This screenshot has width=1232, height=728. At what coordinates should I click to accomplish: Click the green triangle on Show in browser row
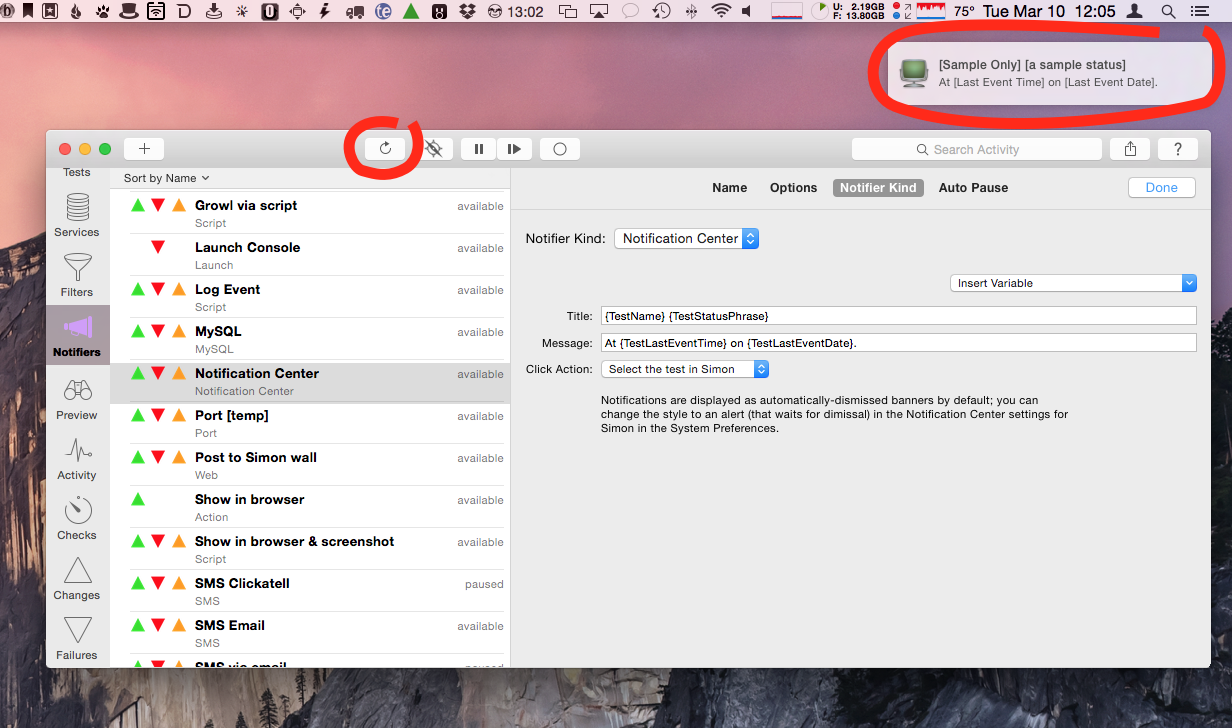pyautogui.click(x=138, y=499)
